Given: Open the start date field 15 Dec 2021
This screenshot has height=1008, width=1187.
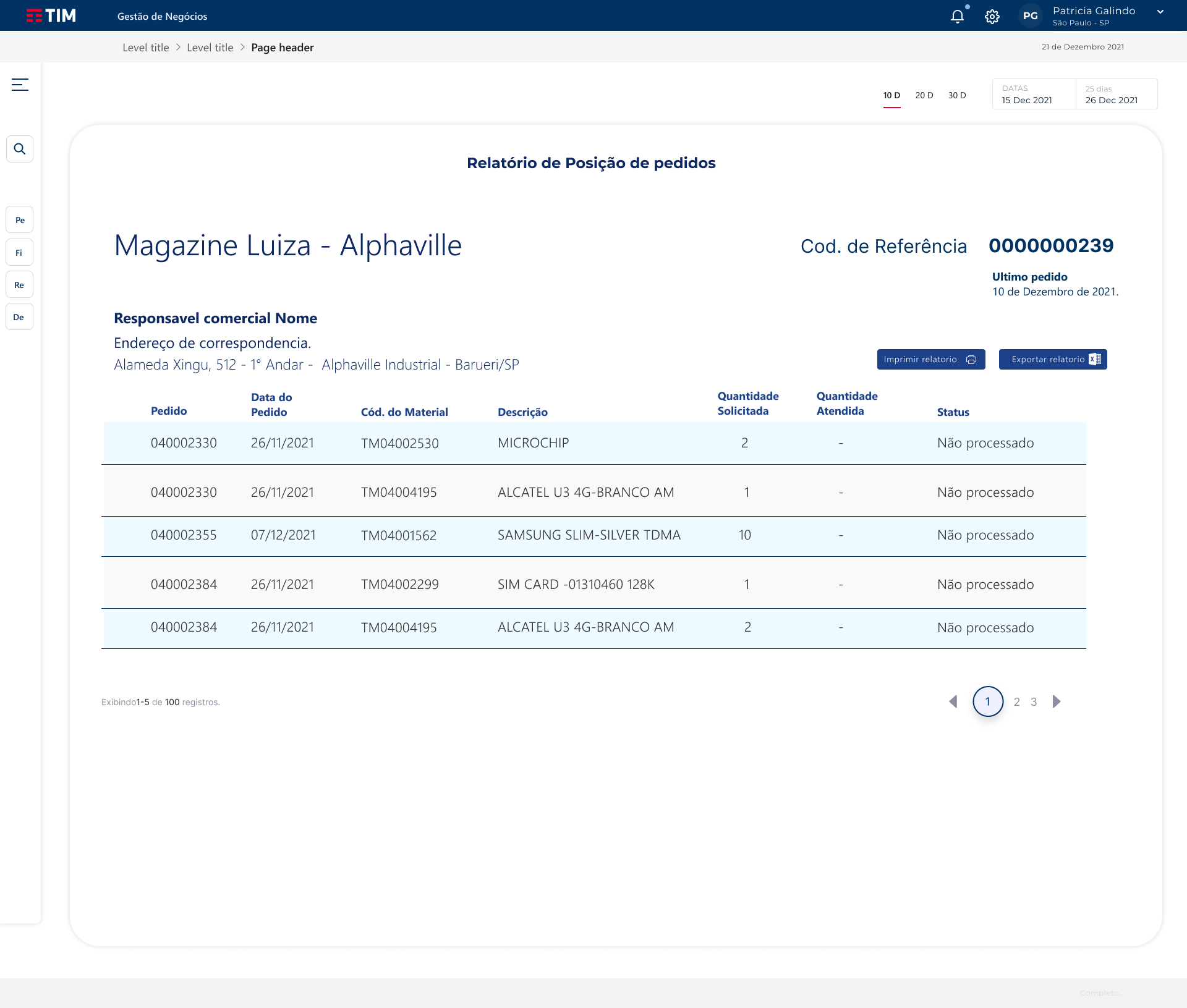Looking at the screenshot, I should (1034, 94).
